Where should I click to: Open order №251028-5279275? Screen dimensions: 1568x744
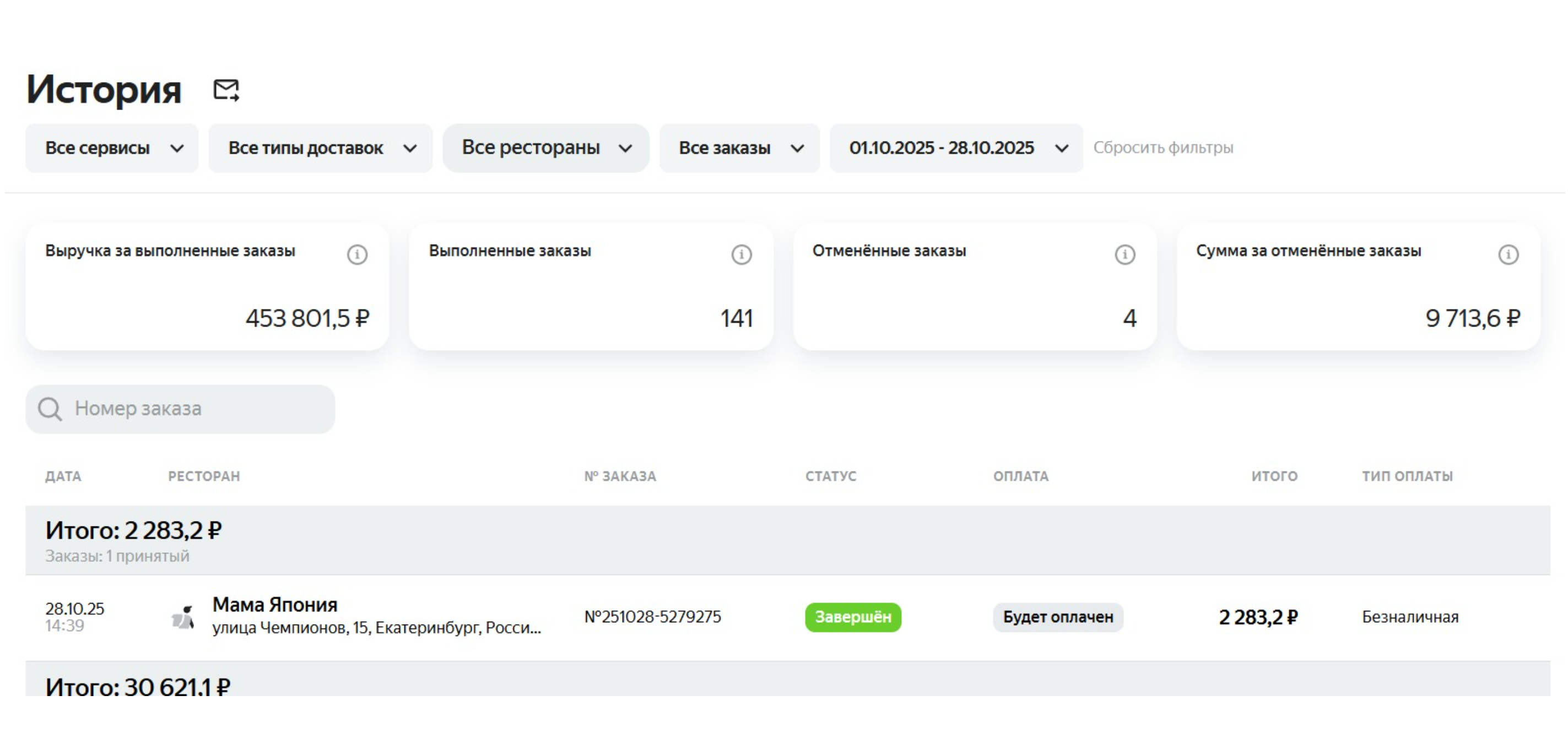(x=652, y=617)
